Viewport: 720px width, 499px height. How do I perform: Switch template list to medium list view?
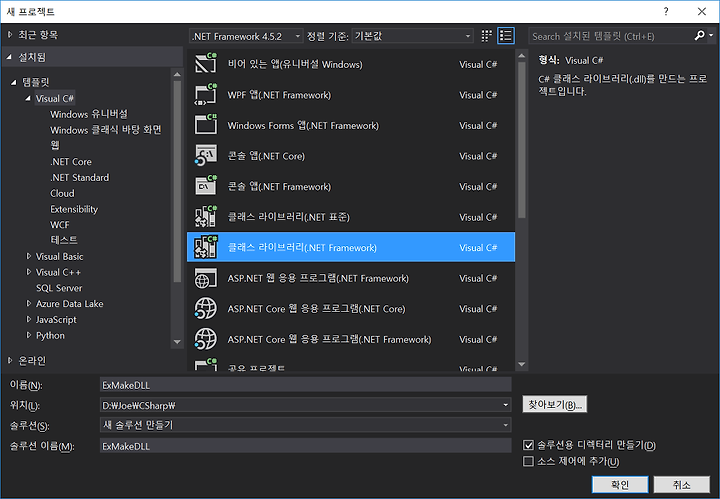coord(506,36)
